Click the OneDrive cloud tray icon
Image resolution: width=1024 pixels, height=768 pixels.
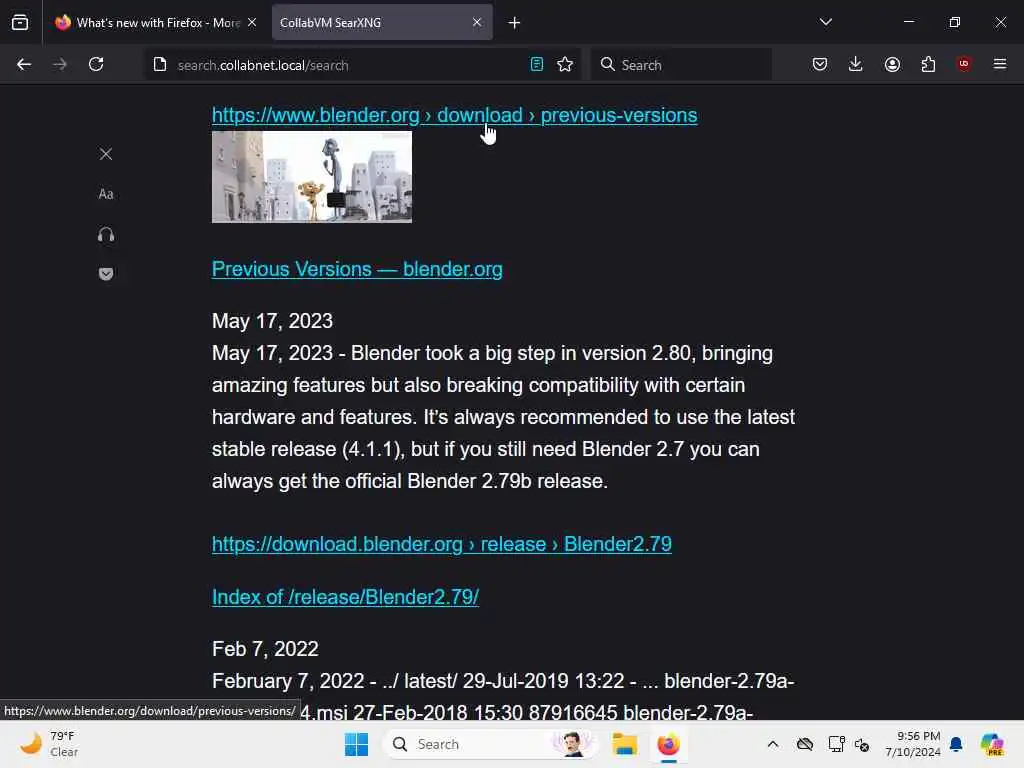pos(805,744)
